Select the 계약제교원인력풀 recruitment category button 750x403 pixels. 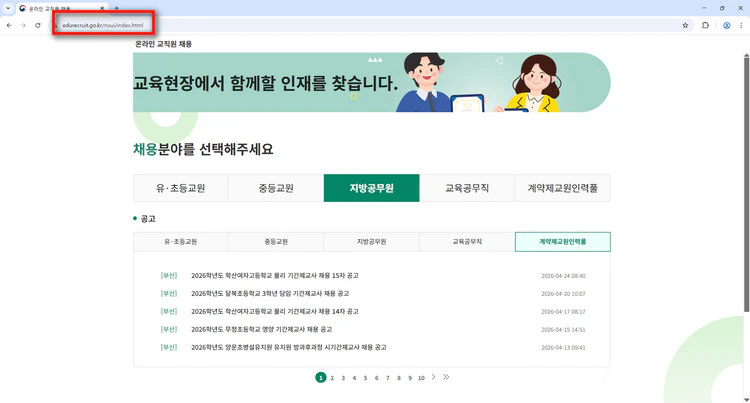pos(562,188)
